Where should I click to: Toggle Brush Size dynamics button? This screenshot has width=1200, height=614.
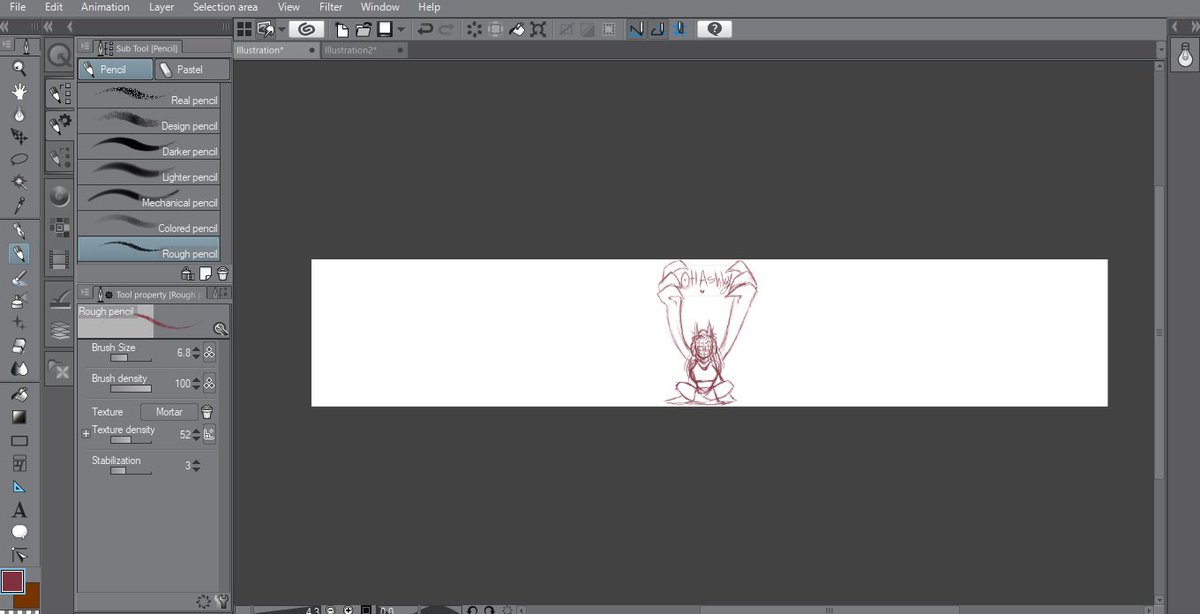coord(209,353)
